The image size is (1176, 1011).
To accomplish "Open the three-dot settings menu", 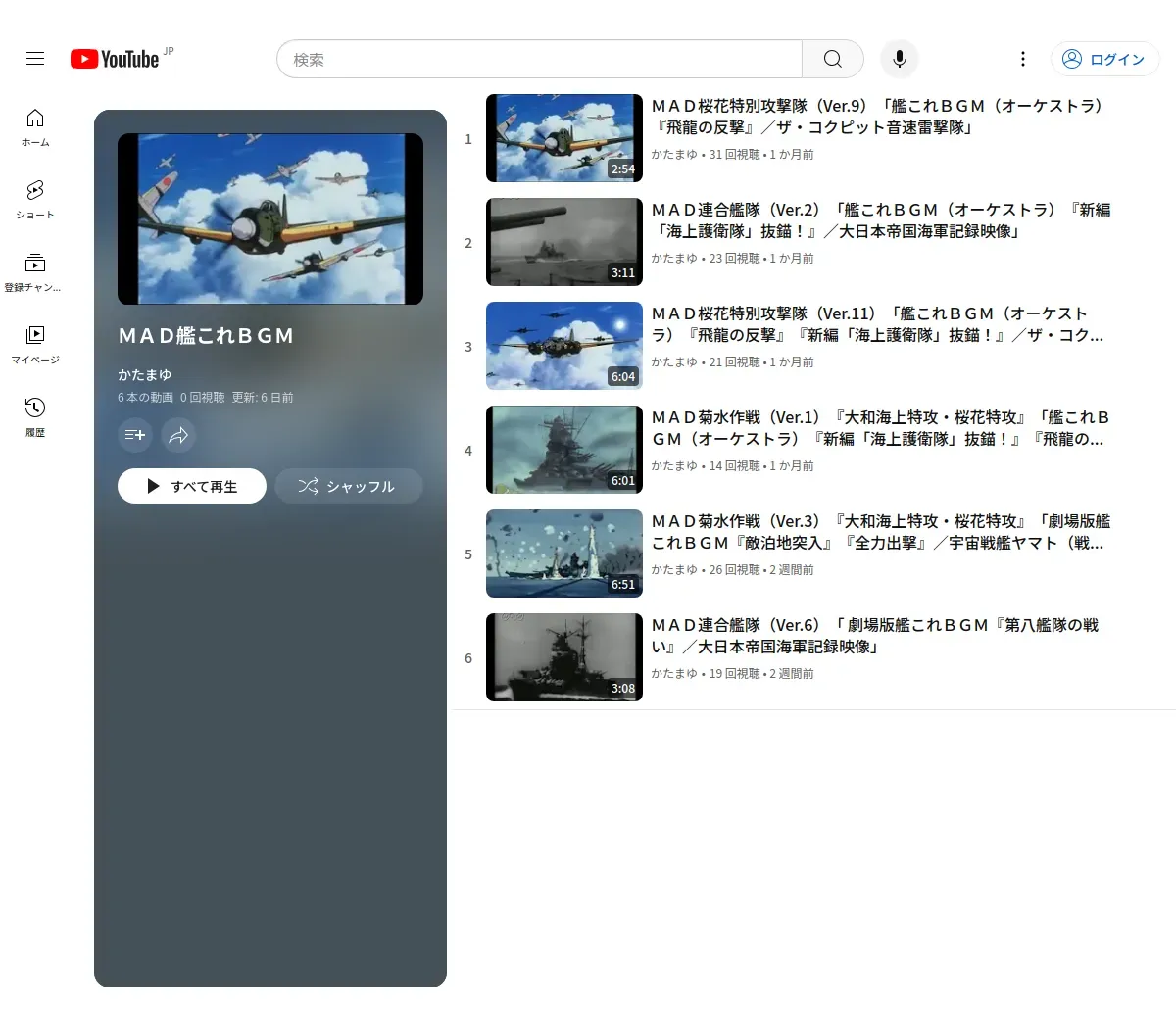I will pos(1022,59).
